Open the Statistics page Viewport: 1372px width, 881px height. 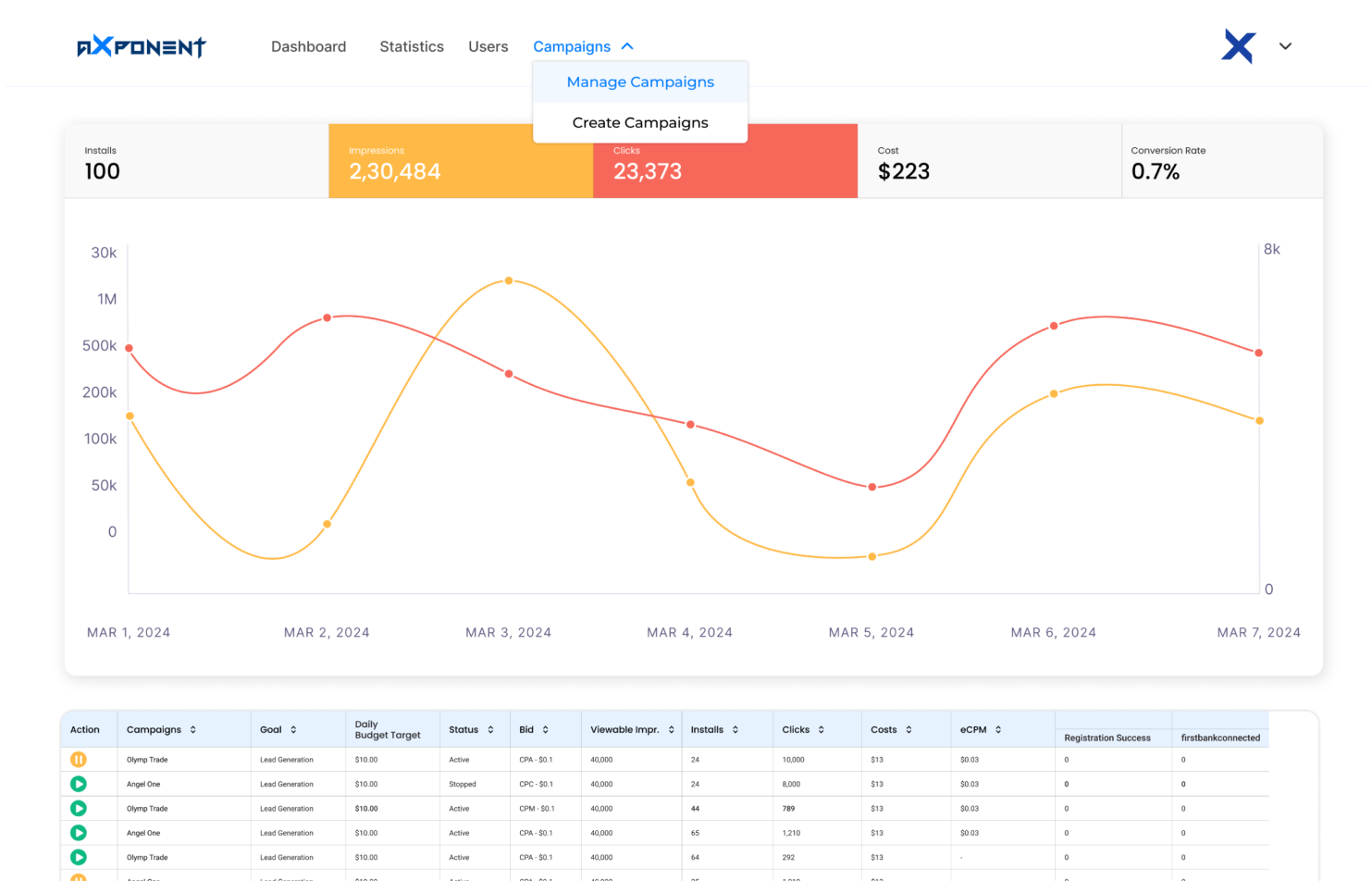pos(412,46)
